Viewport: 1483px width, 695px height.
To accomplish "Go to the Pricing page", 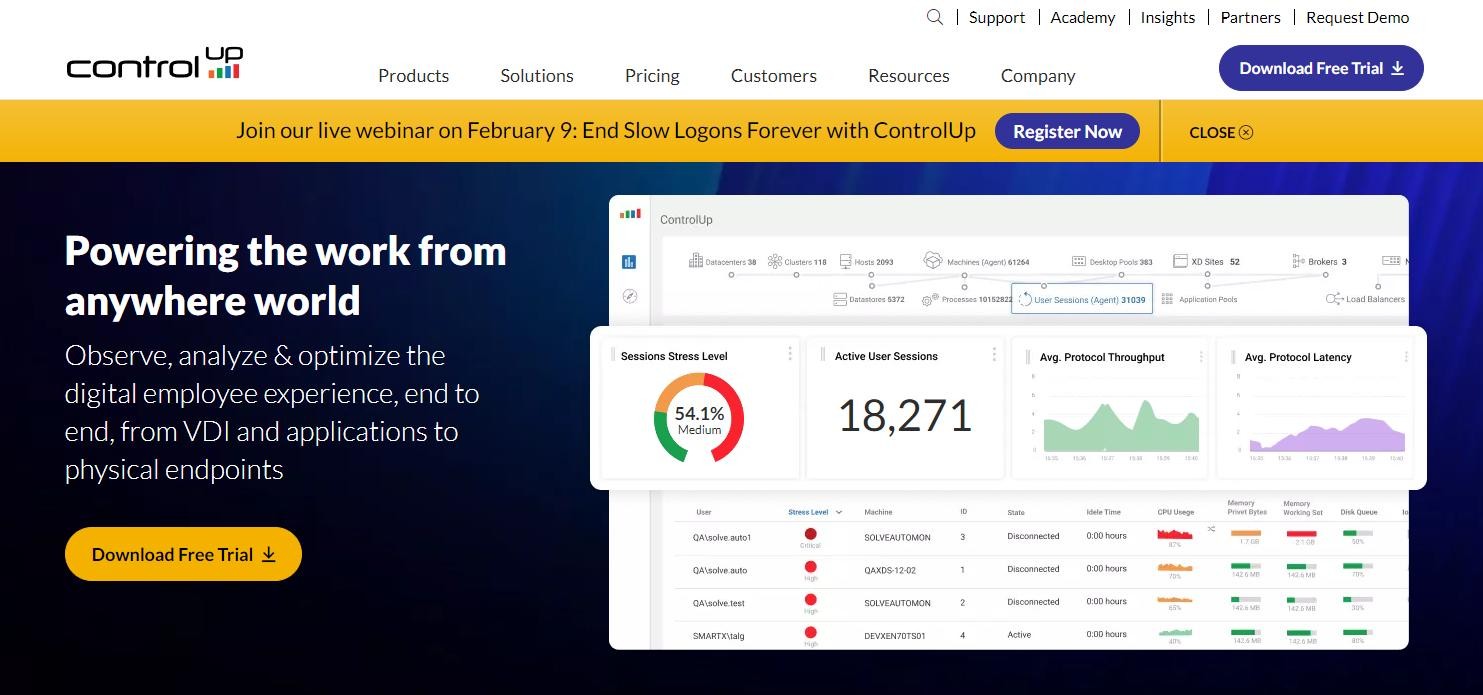I will pos(652,76).
